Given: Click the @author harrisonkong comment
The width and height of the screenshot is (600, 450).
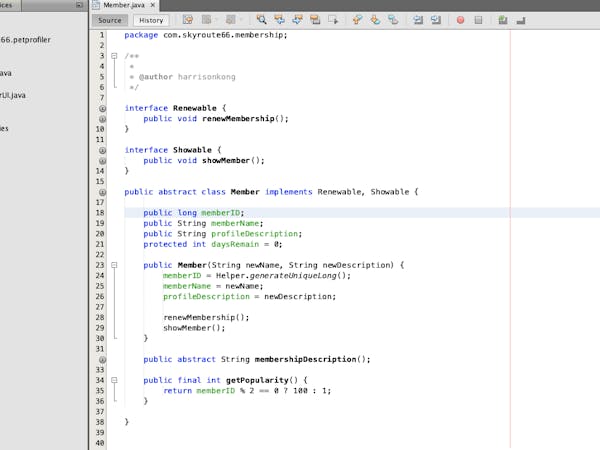Looking at the screenshot, I should [x=187, y=77].
